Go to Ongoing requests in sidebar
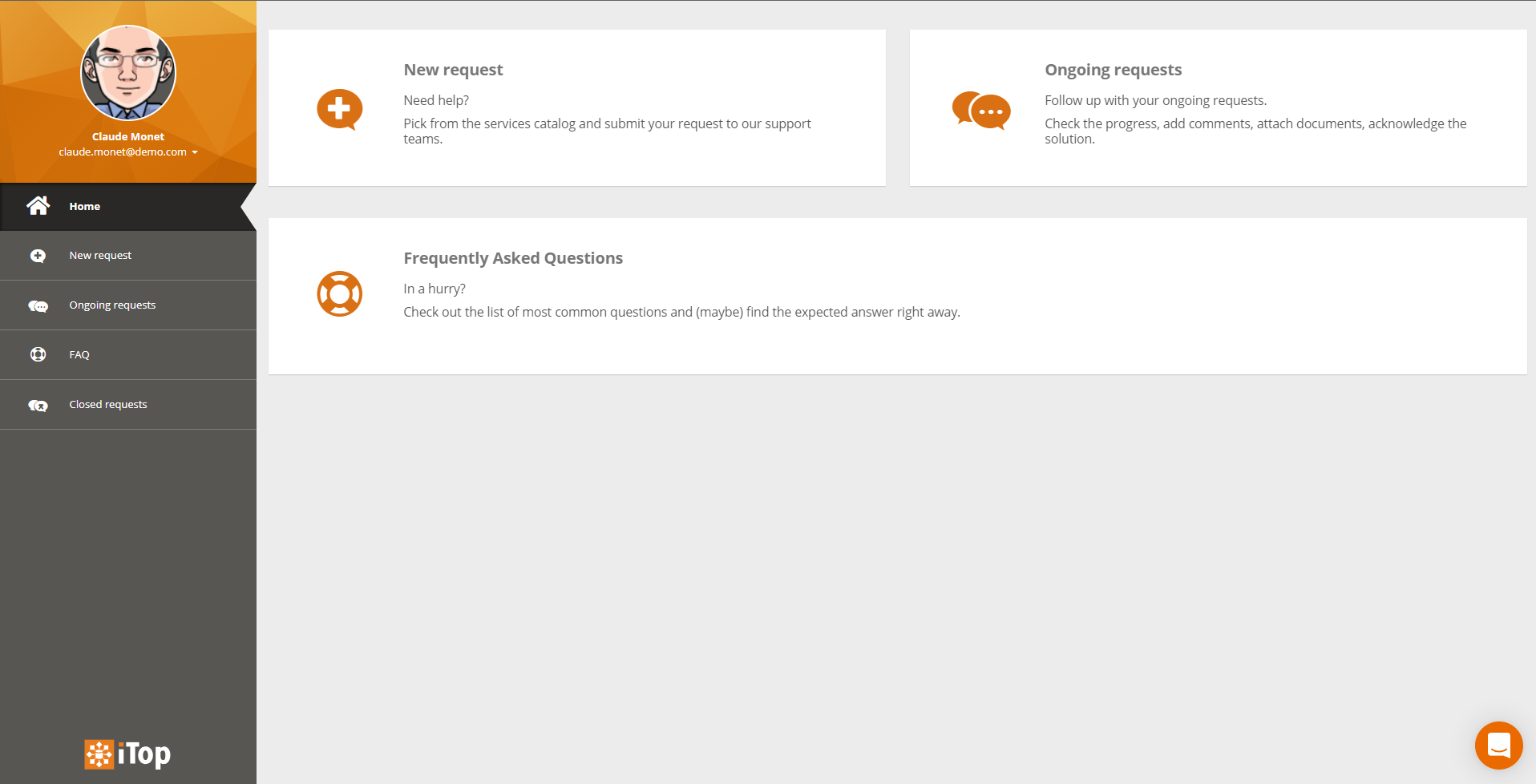The width and height of the screenshot is (1536, 784). point(112,305)
